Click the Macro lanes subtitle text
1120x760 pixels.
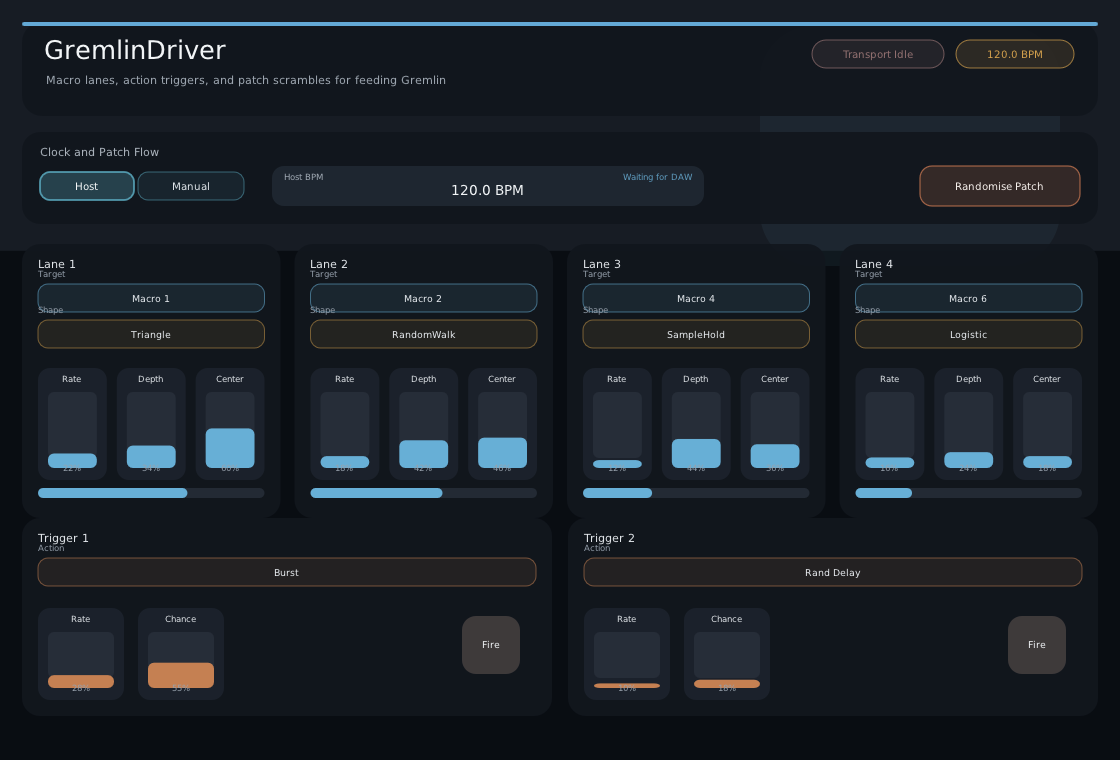click(246, 80)
